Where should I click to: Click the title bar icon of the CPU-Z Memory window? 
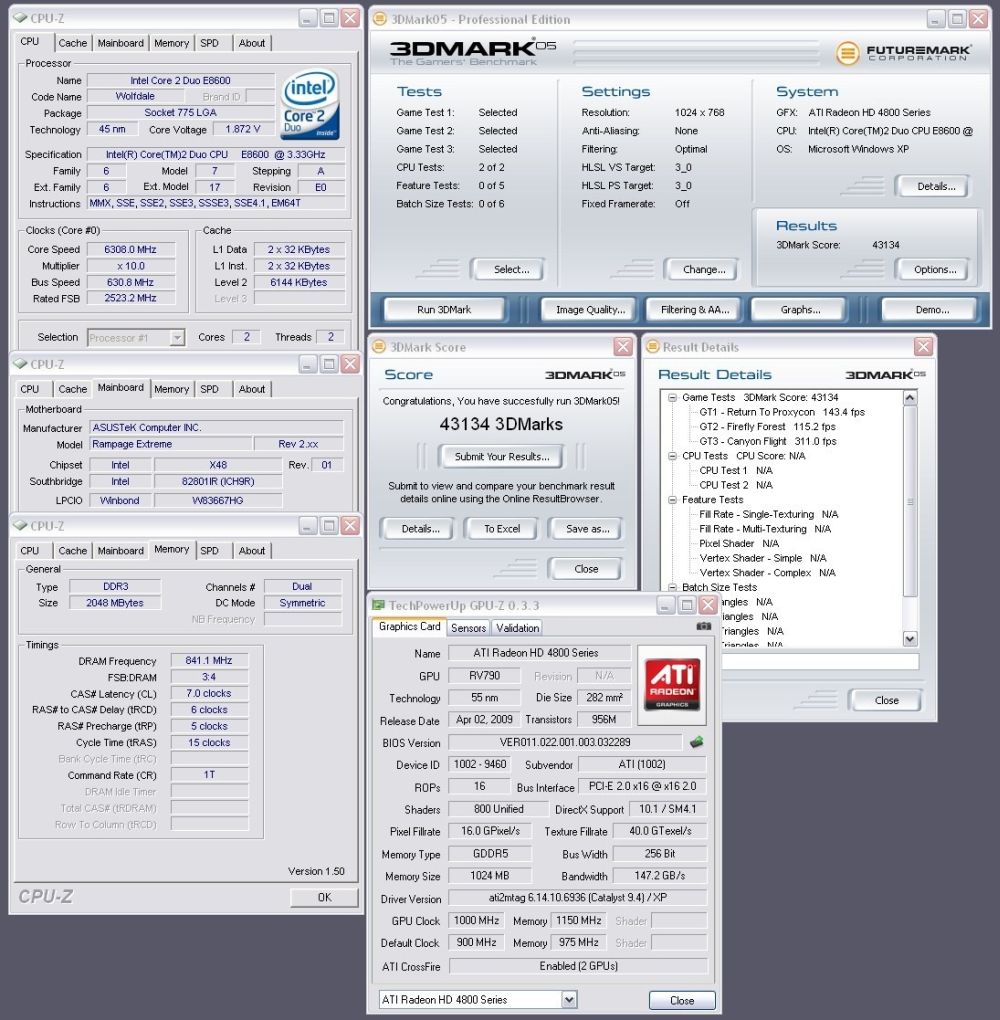point(20,526)
